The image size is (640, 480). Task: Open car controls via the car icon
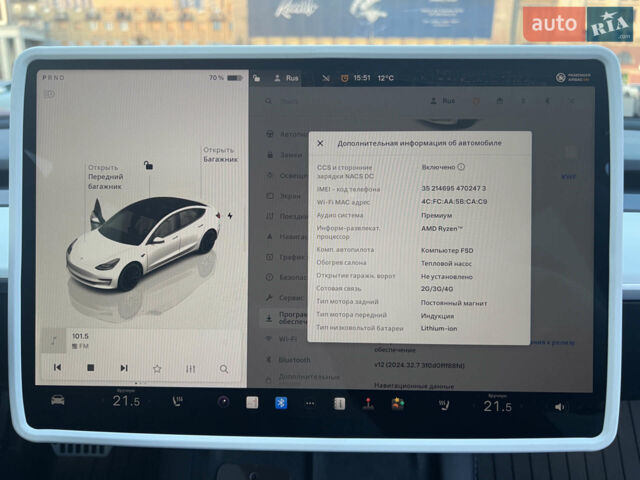coord(58,400)
